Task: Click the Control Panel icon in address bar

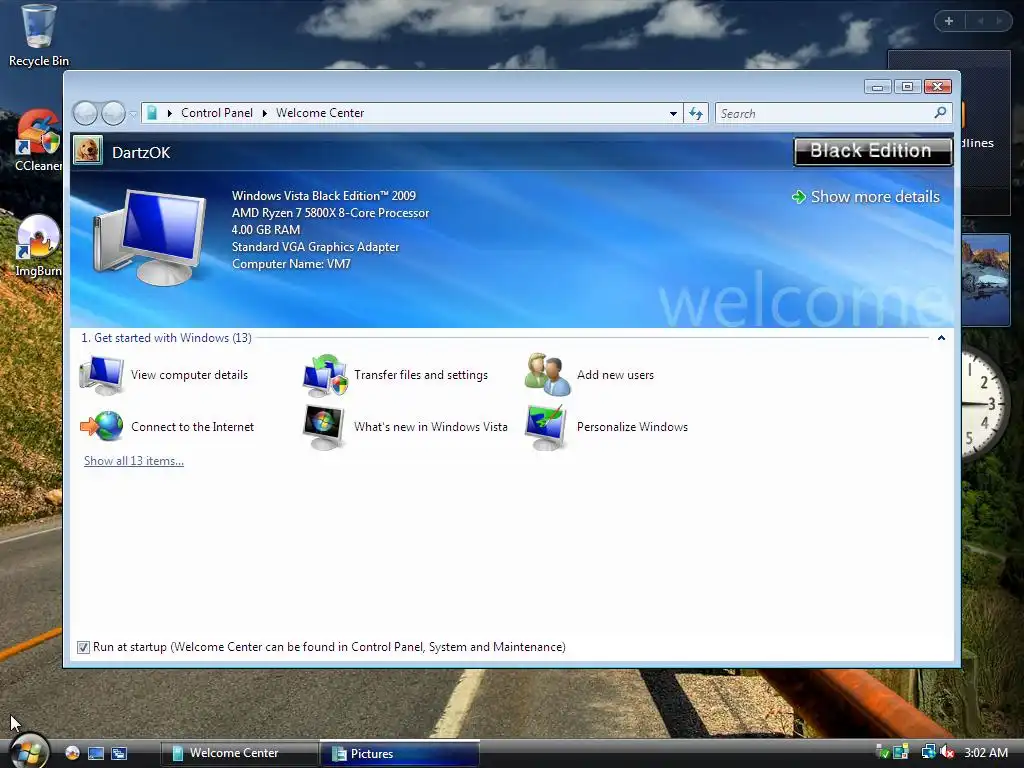Action: pyautogui.click(x=152, y=113)
